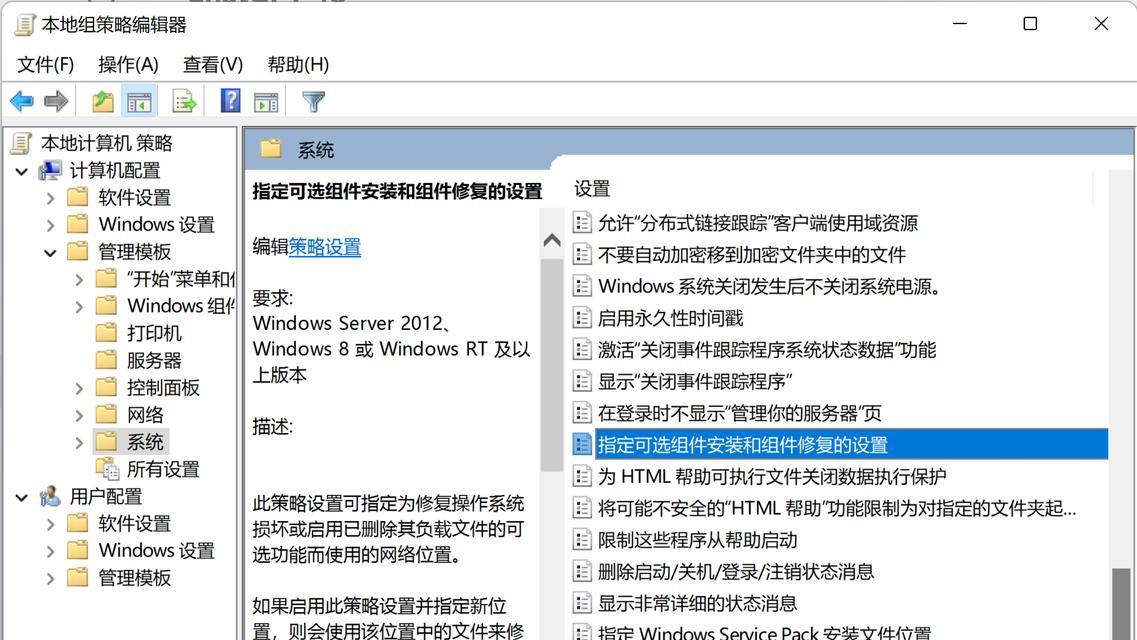Screen dimensions: 1137x640
Task: Select the 启用永久性时间戳 setting
Action: (670, 317)
